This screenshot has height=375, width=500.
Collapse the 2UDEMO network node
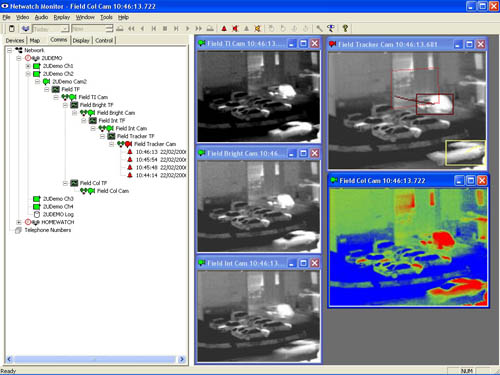pos(19,58)
